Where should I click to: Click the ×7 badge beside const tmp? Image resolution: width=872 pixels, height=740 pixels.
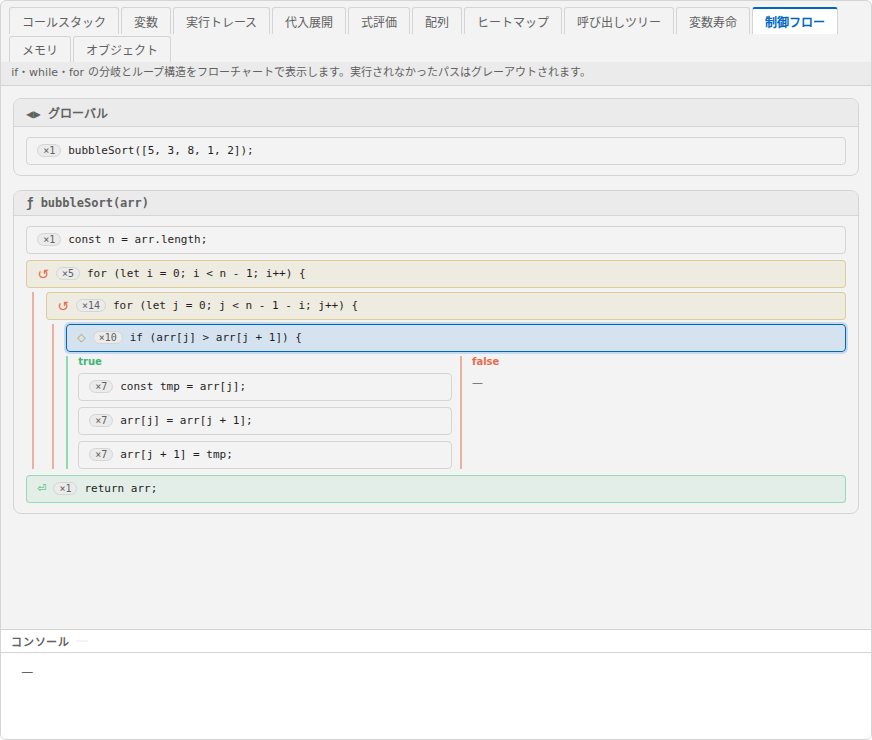coord(101,386)
